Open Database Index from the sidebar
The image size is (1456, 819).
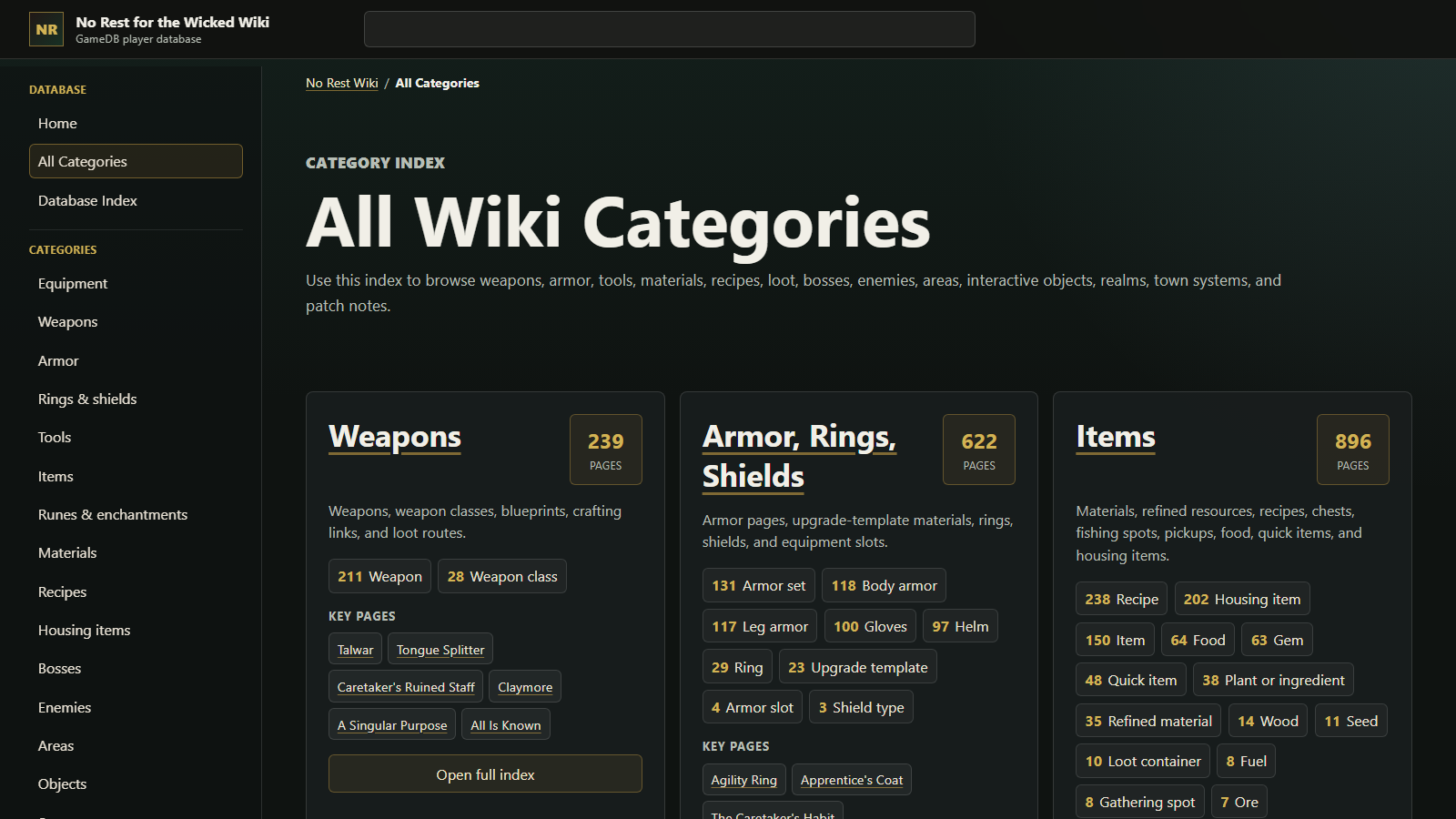point(136,200)
